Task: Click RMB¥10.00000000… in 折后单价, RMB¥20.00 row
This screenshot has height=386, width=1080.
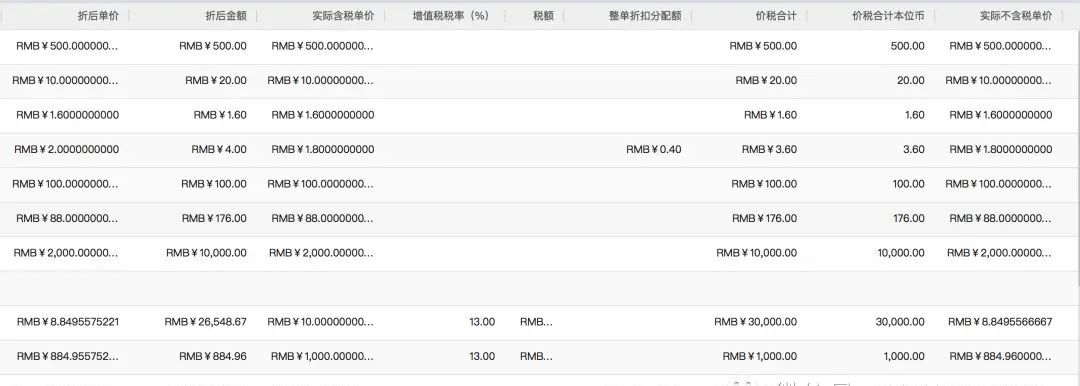Action: point(65,81)
